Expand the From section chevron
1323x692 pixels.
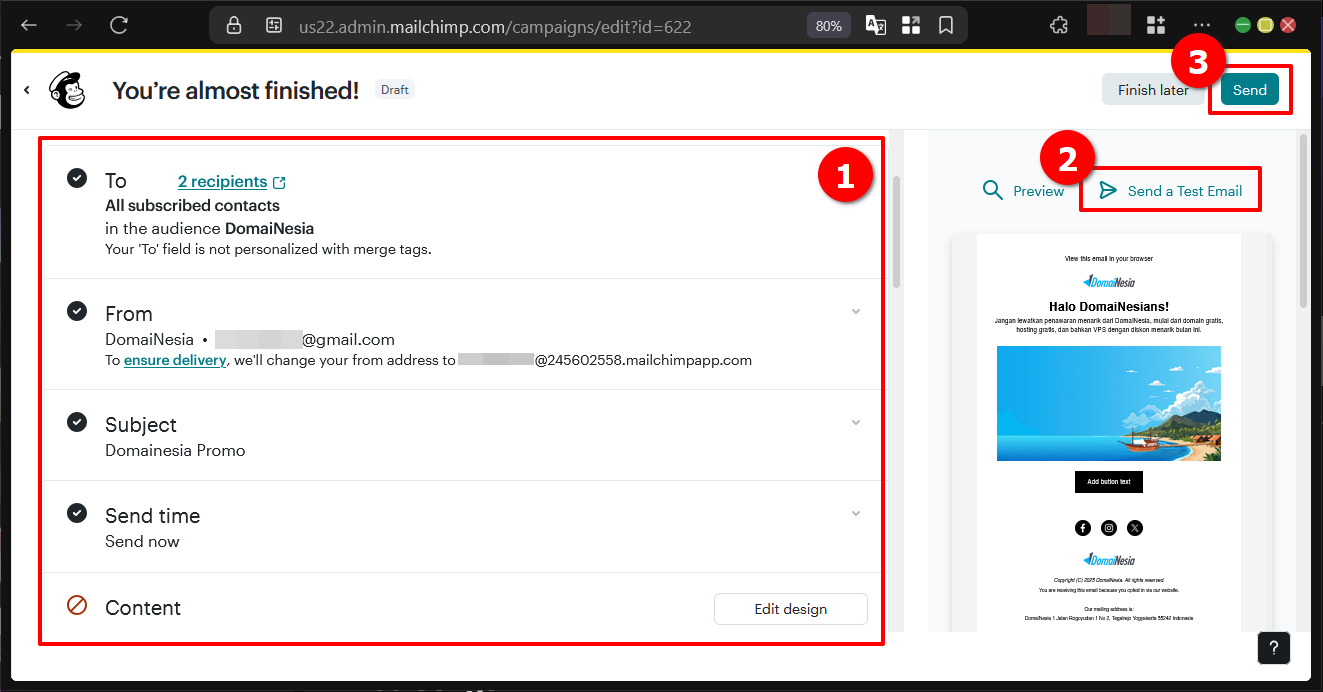point(856,311)
